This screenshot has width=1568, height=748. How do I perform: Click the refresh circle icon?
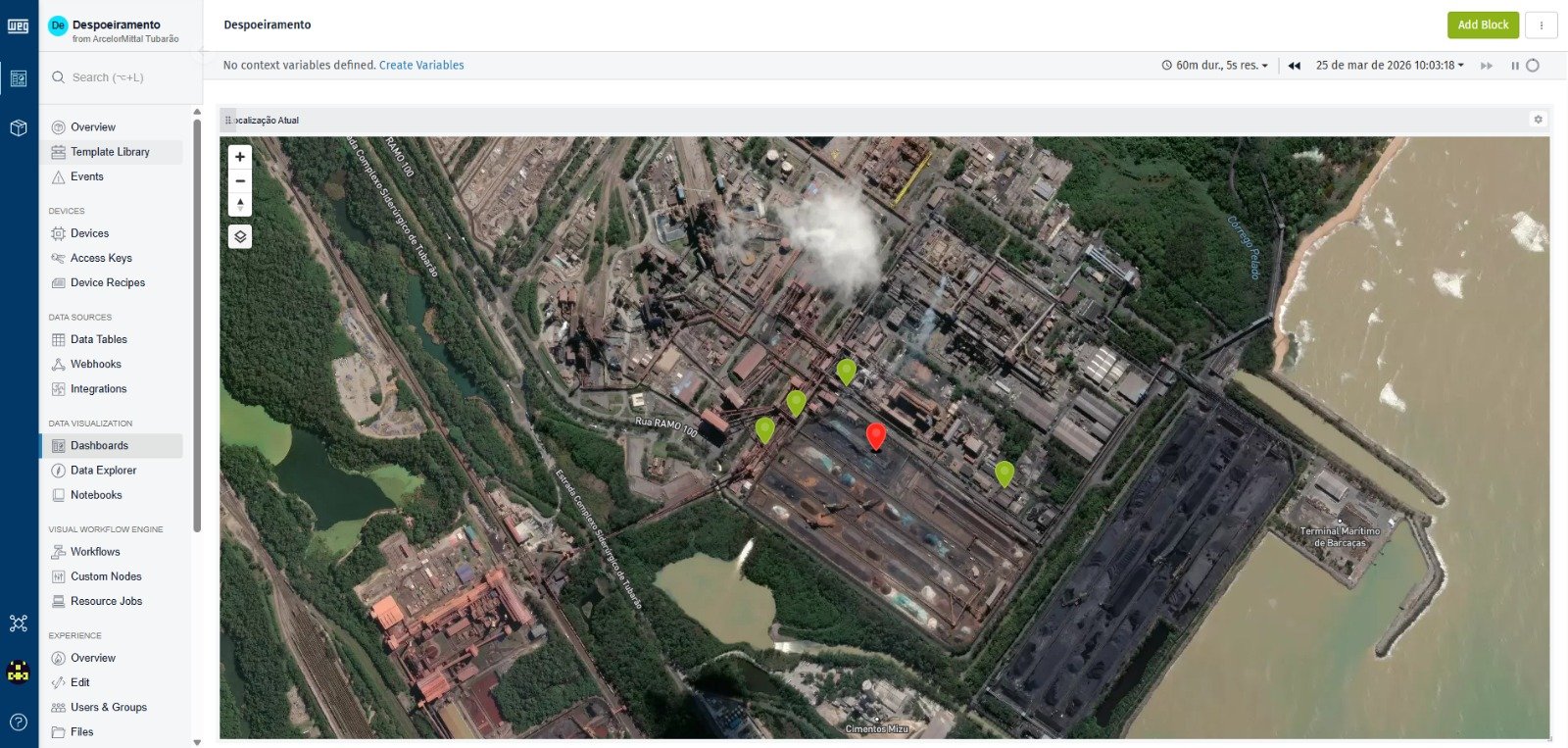(x=1533, y=66)
